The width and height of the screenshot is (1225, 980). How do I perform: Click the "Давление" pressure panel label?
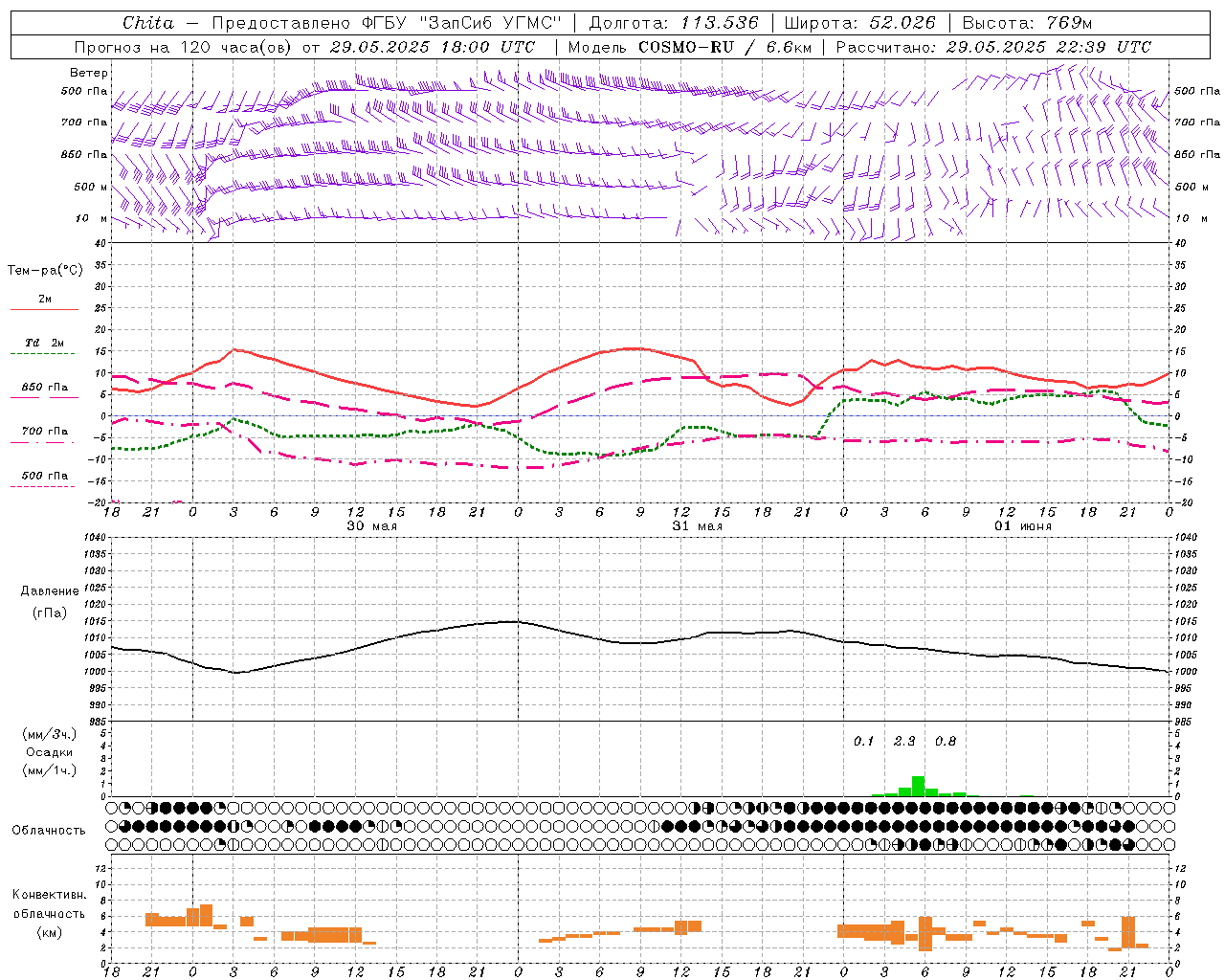tap(50, 591)
